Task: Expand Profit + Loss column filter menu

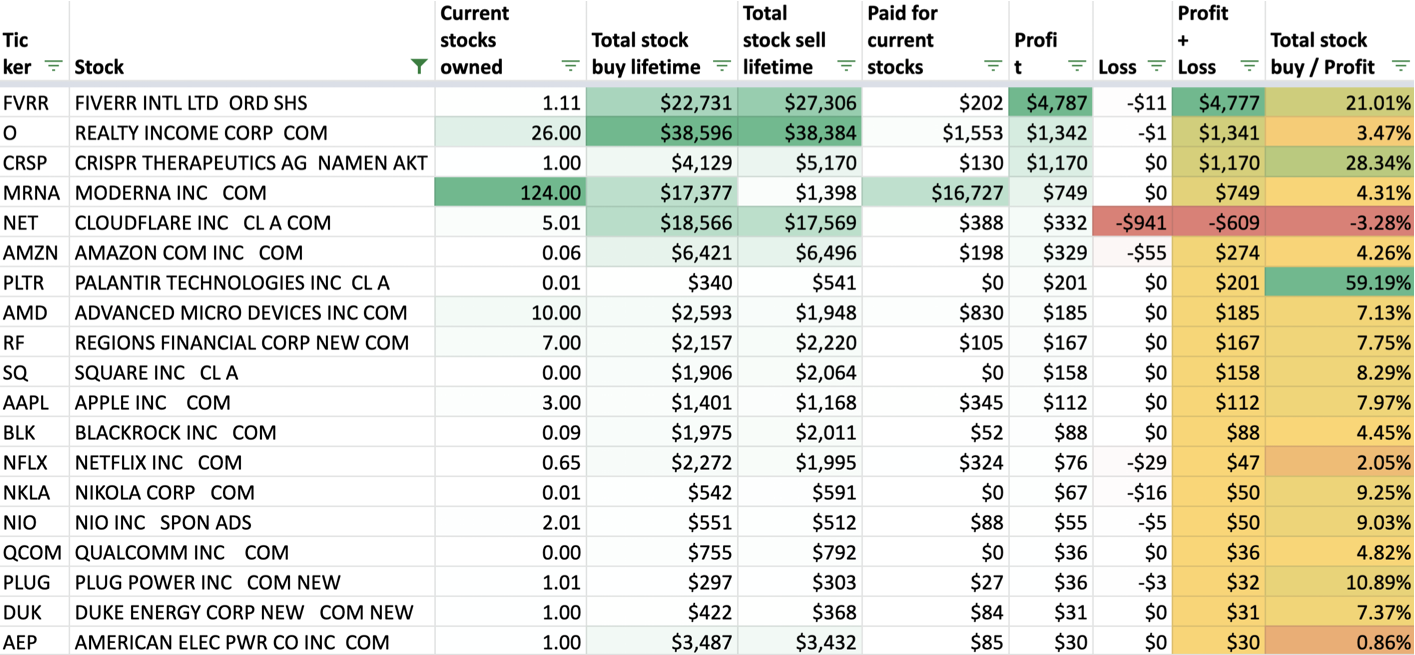Action: point(1249,67)
